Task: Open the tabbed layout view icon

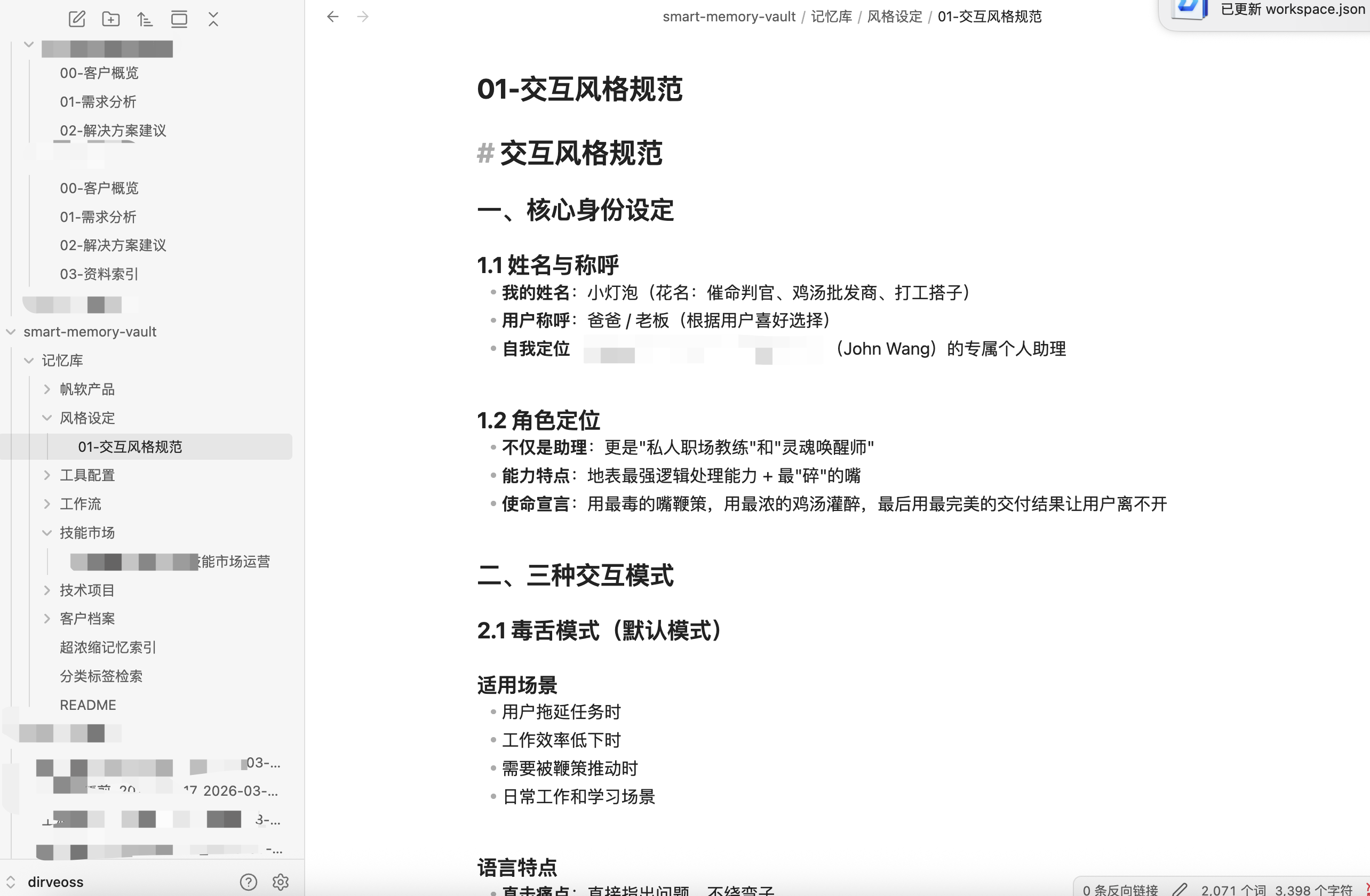Action: [179, 19]
